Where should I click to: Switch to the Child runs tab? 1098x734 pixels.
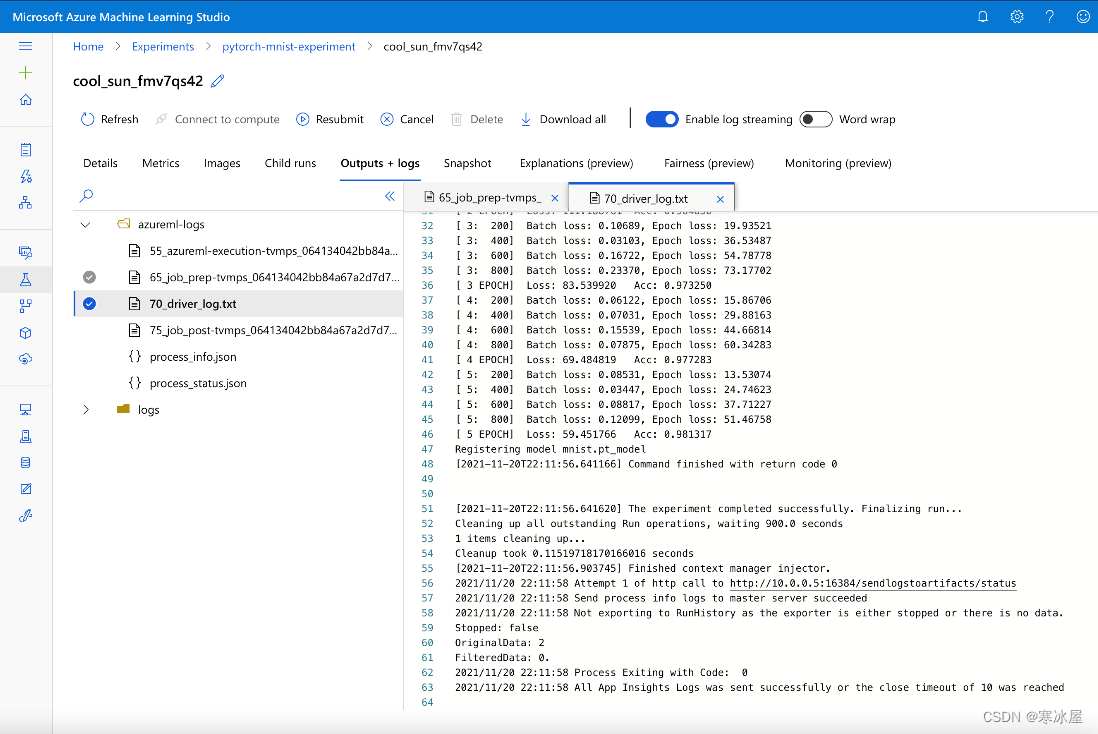(x=290, y=163)
